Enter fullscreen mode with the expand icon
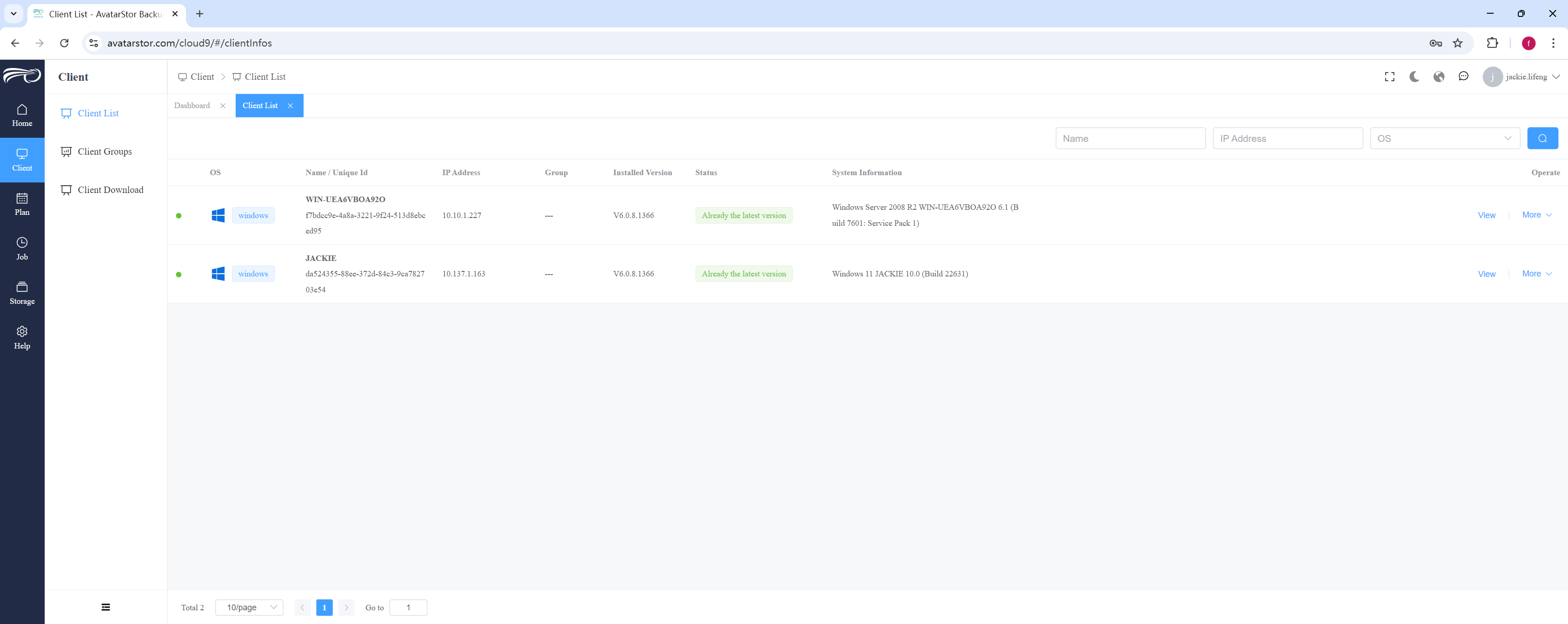The height and width of the screenshot is (624, 1568). (x=1390, y=77)
